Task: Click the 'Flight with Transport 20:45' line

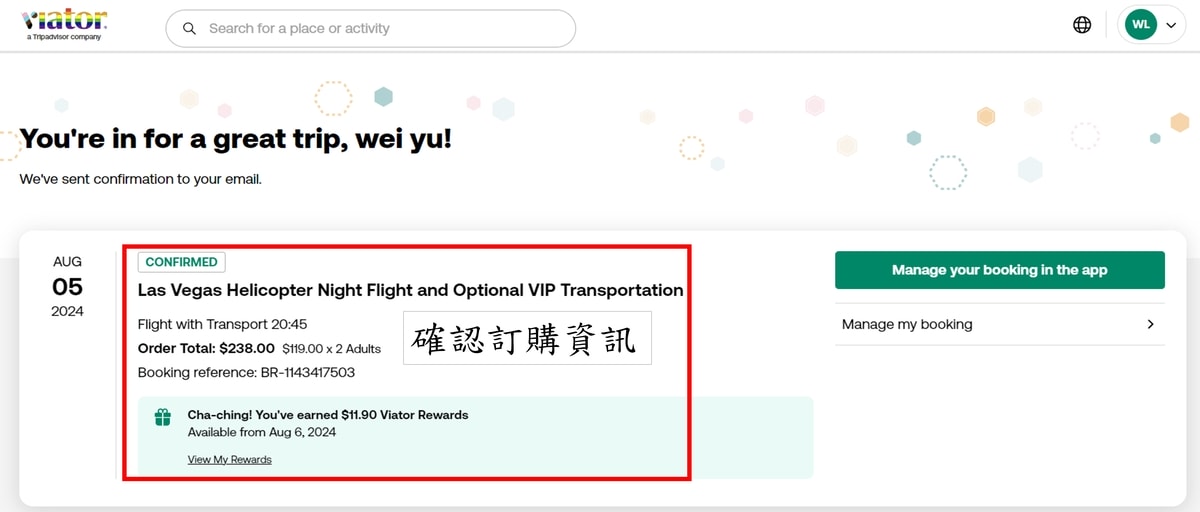Action: point(222,324)
